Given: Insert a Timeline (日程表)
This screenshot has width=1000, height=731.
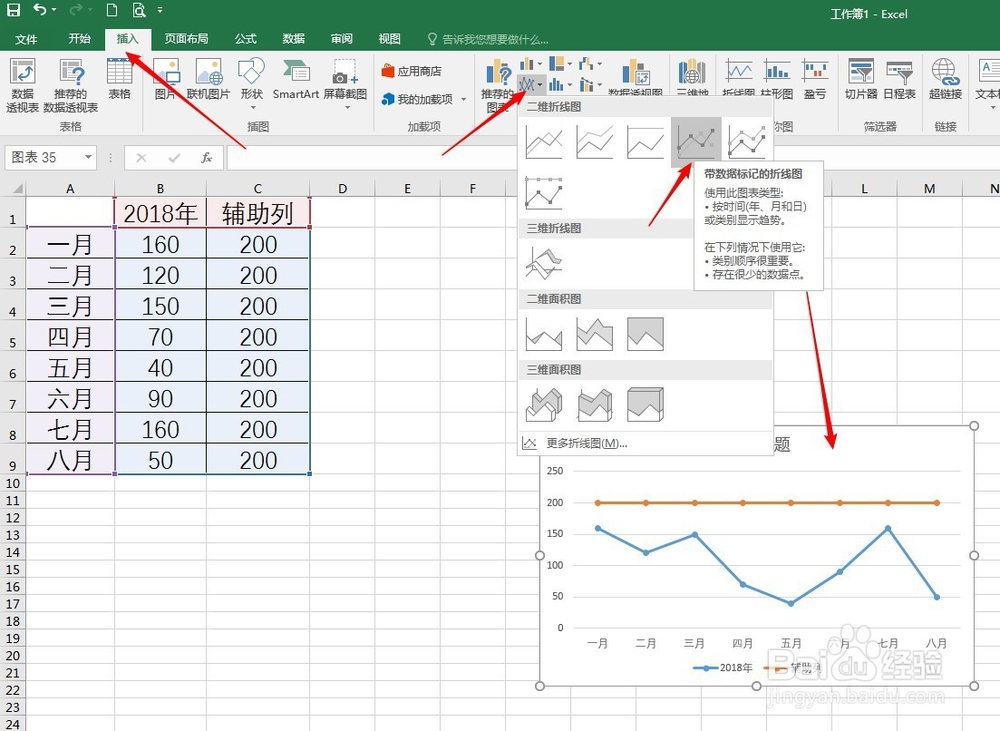Looking at the screenshot, I should coord(899,80).
